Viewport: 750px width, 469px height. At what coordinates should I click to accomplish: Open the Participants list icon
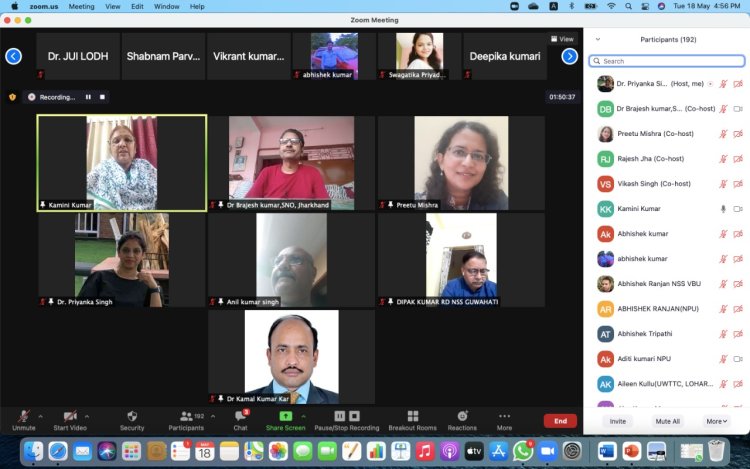point(185,416)
